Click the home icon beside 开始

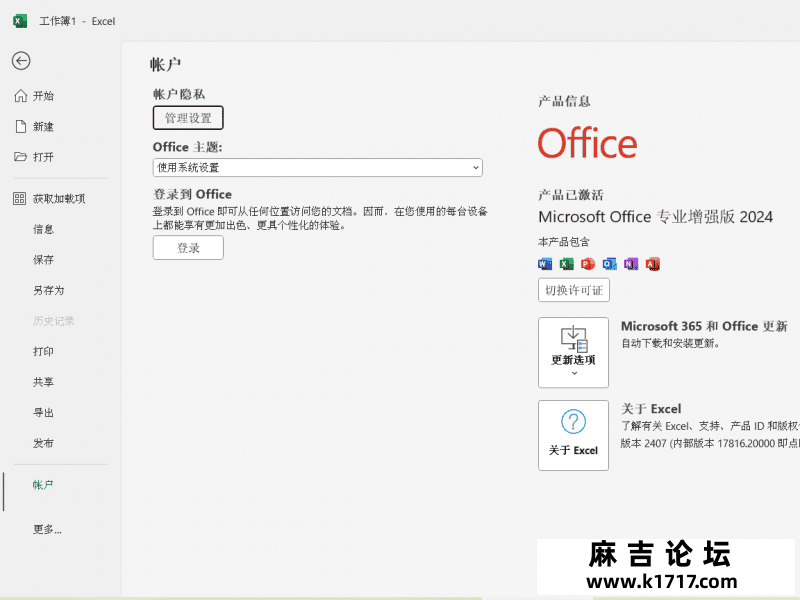pyautogui.click(x=20, y=96)
